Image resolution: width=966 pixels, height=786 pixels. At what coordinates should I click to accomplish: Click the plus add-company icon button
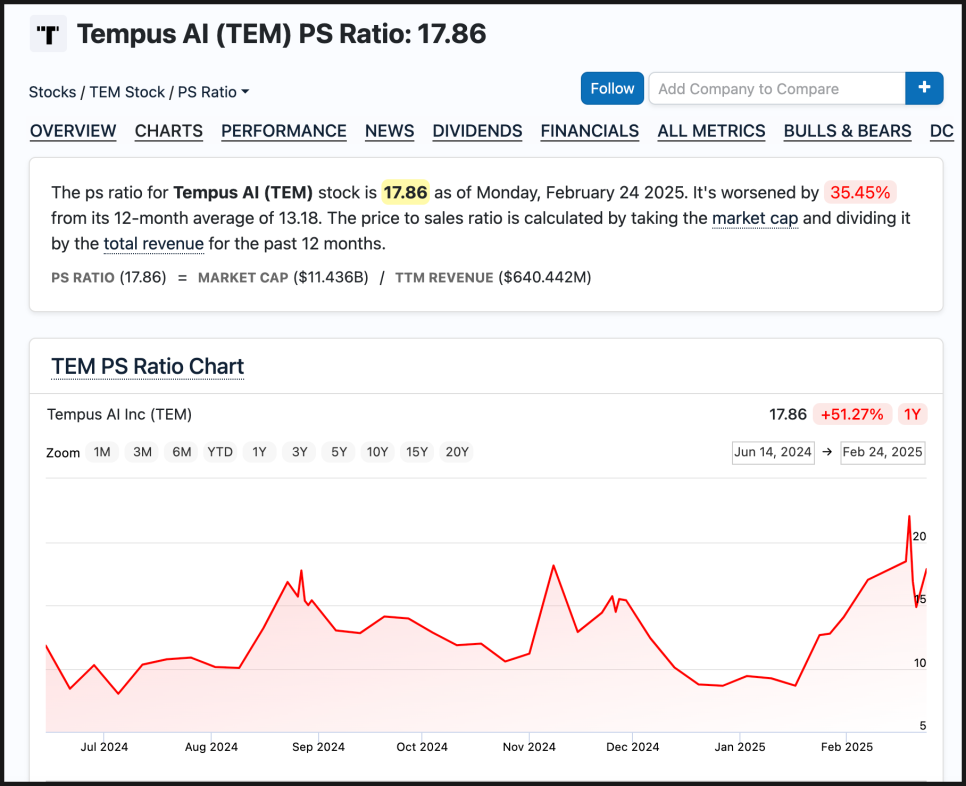tap(924, 88)
